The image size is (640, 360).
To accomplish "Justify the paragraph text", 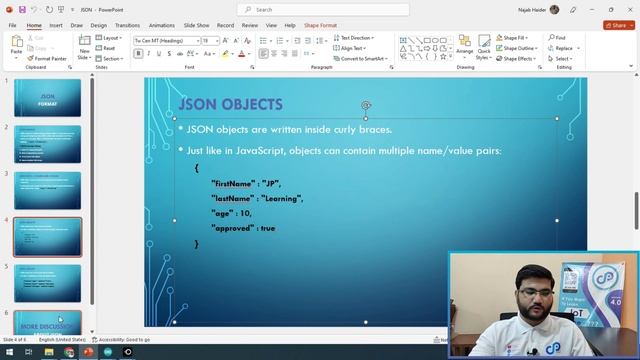I will click(x=295, y=53).
